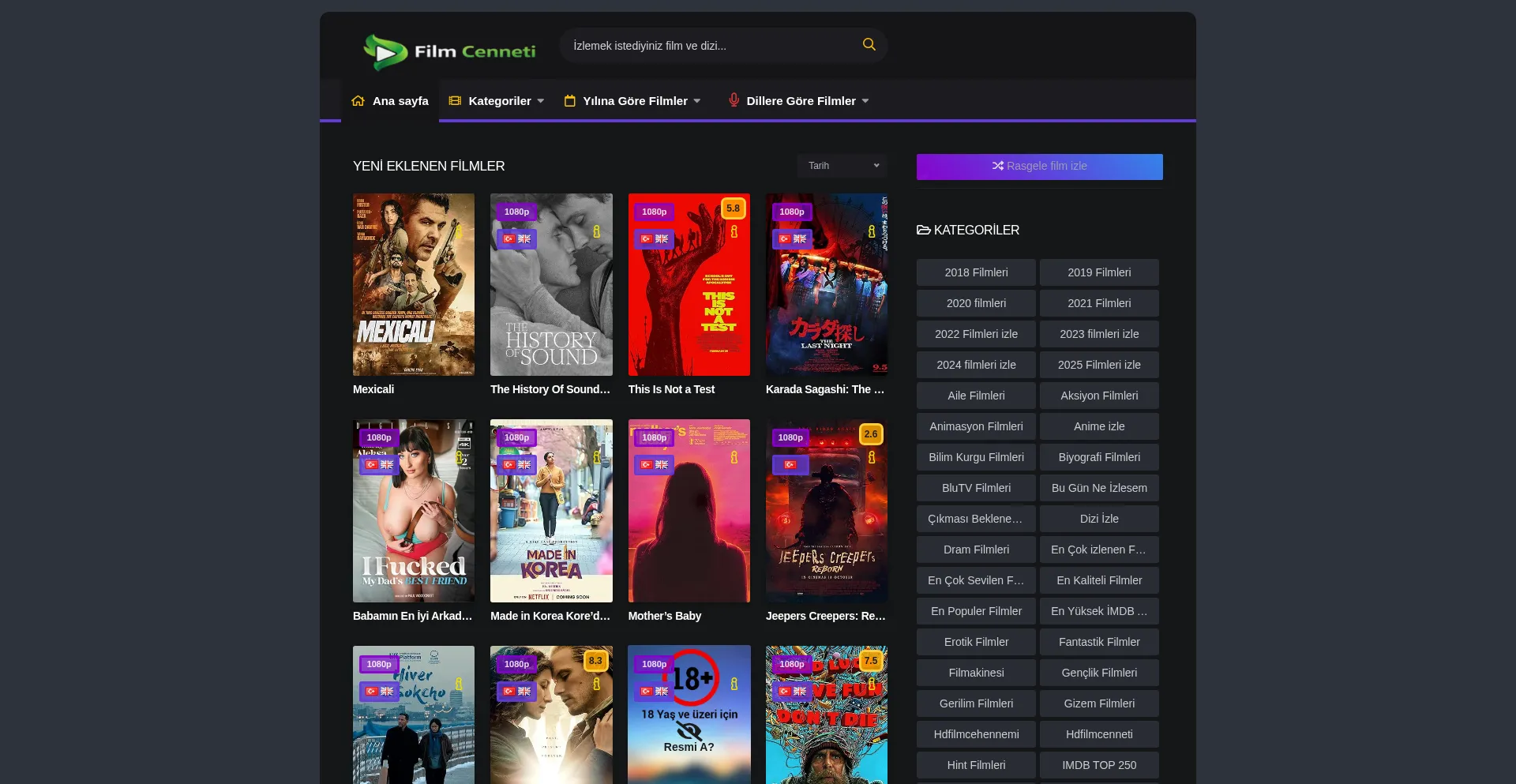The image size is (1516, 784).
Task: Click the 1080p badge on The History Of Sound
Action: point(516,212)
